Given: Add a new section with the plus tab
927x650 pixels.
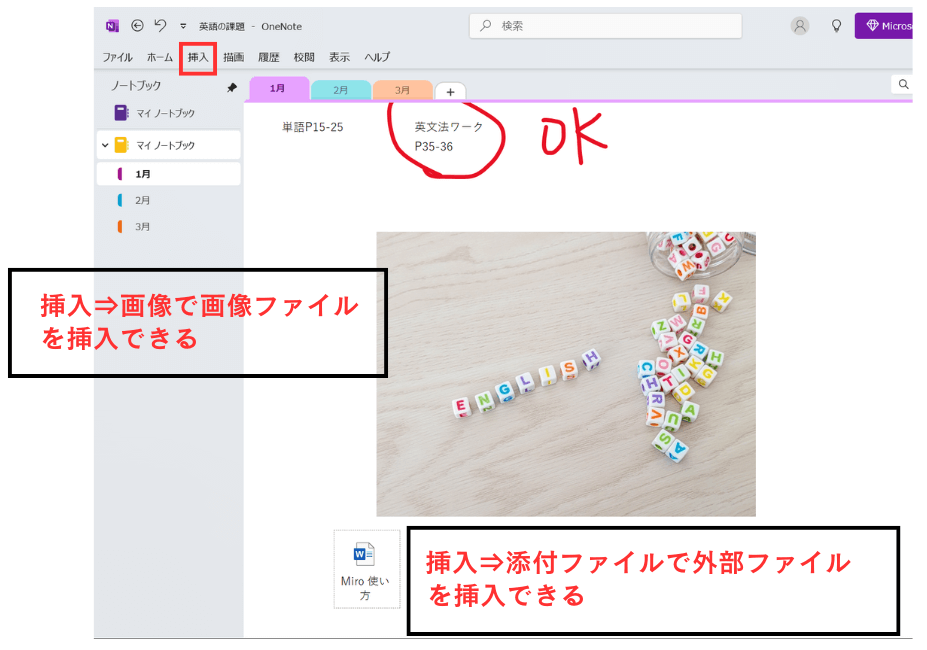Looking at the screenshot, I should (450, 92).
